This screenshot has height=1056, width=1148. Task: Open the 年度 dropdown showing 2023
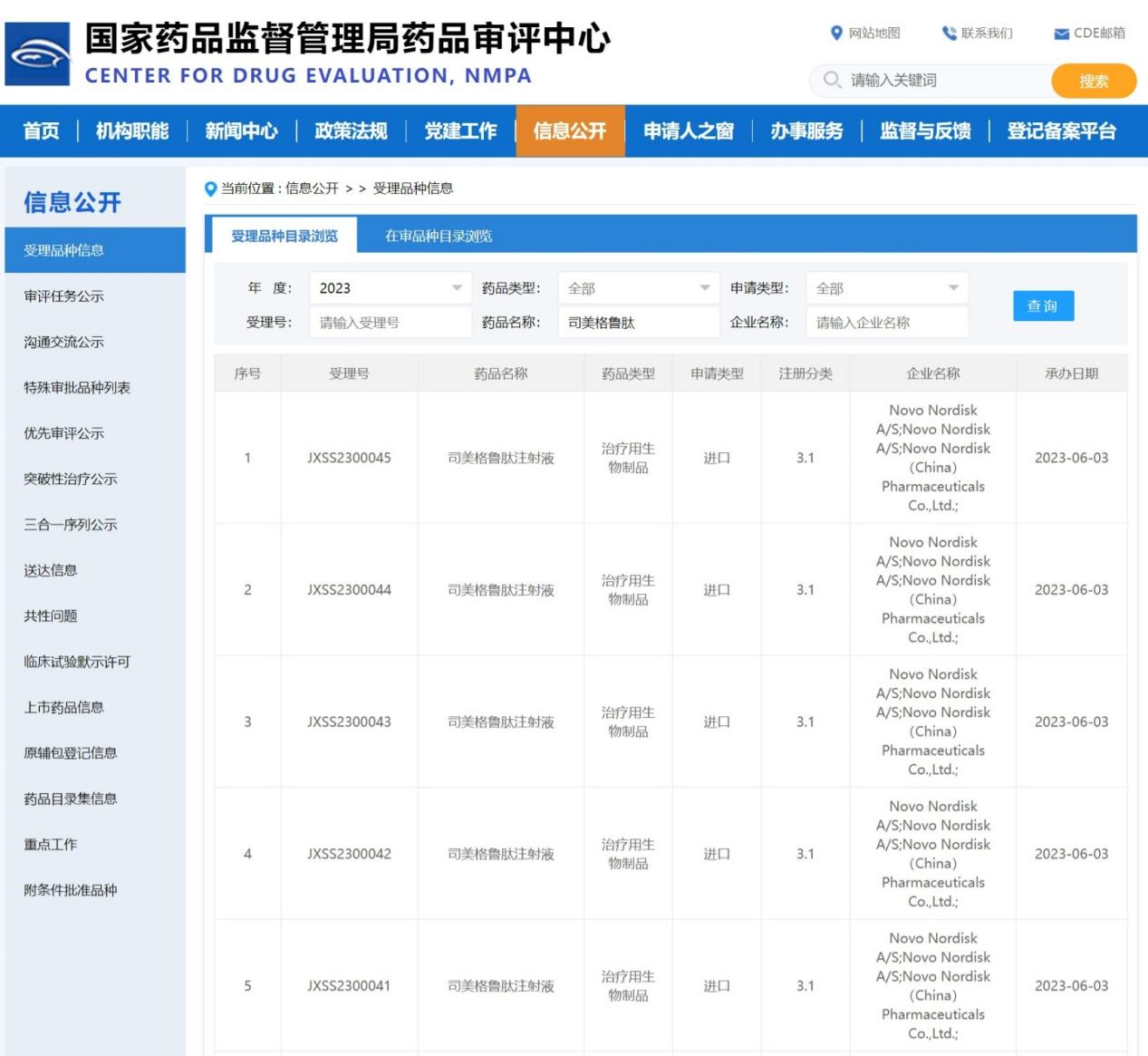(390, 287)
